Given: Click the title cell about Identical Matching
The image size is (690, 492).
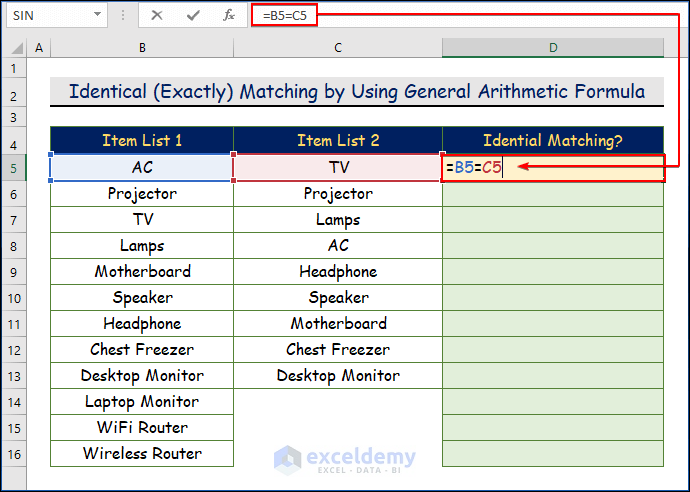Looking at the screenshot, I should click(356, 92).
